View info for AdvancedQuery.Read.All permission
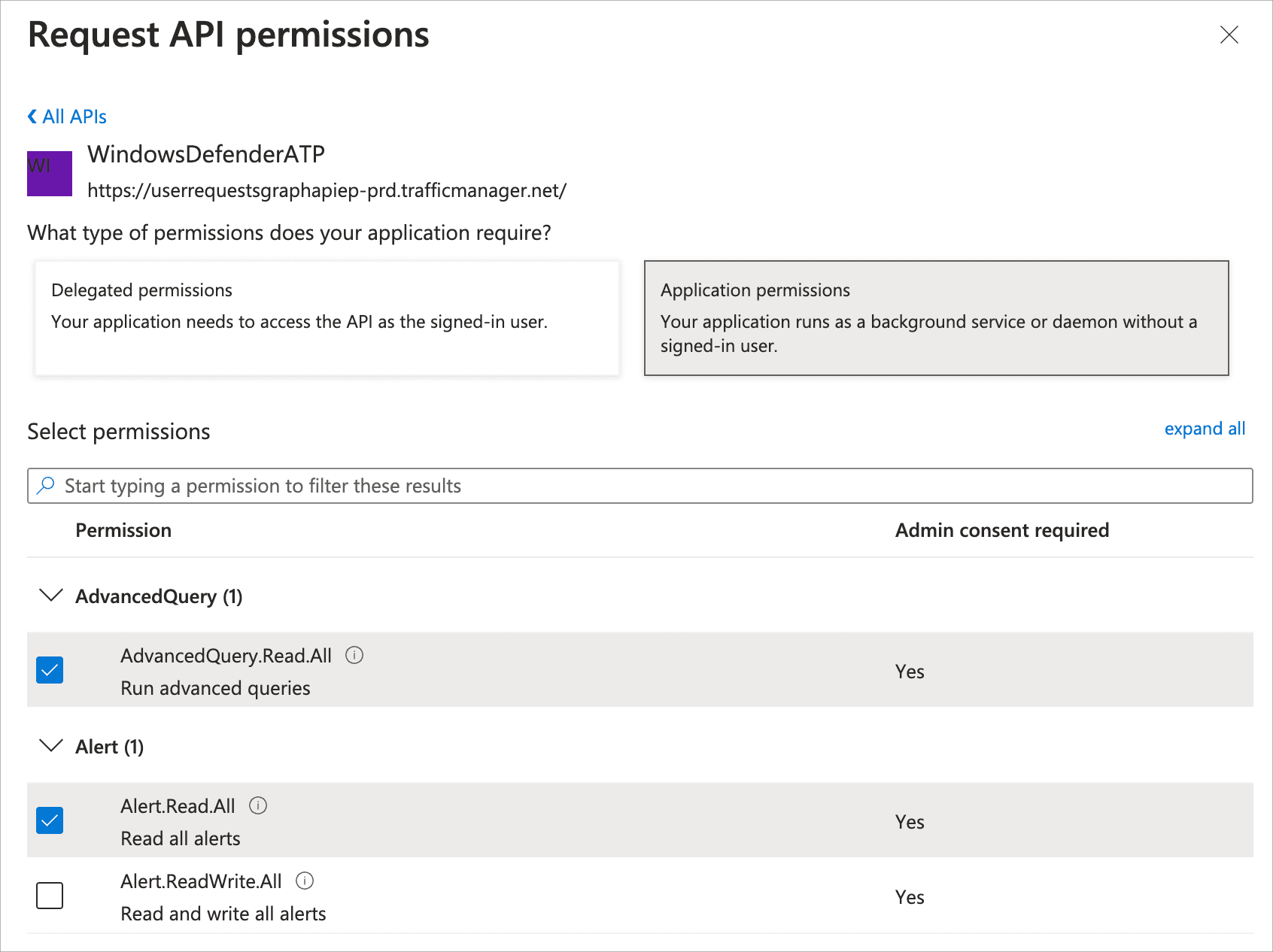 [355, 655]
